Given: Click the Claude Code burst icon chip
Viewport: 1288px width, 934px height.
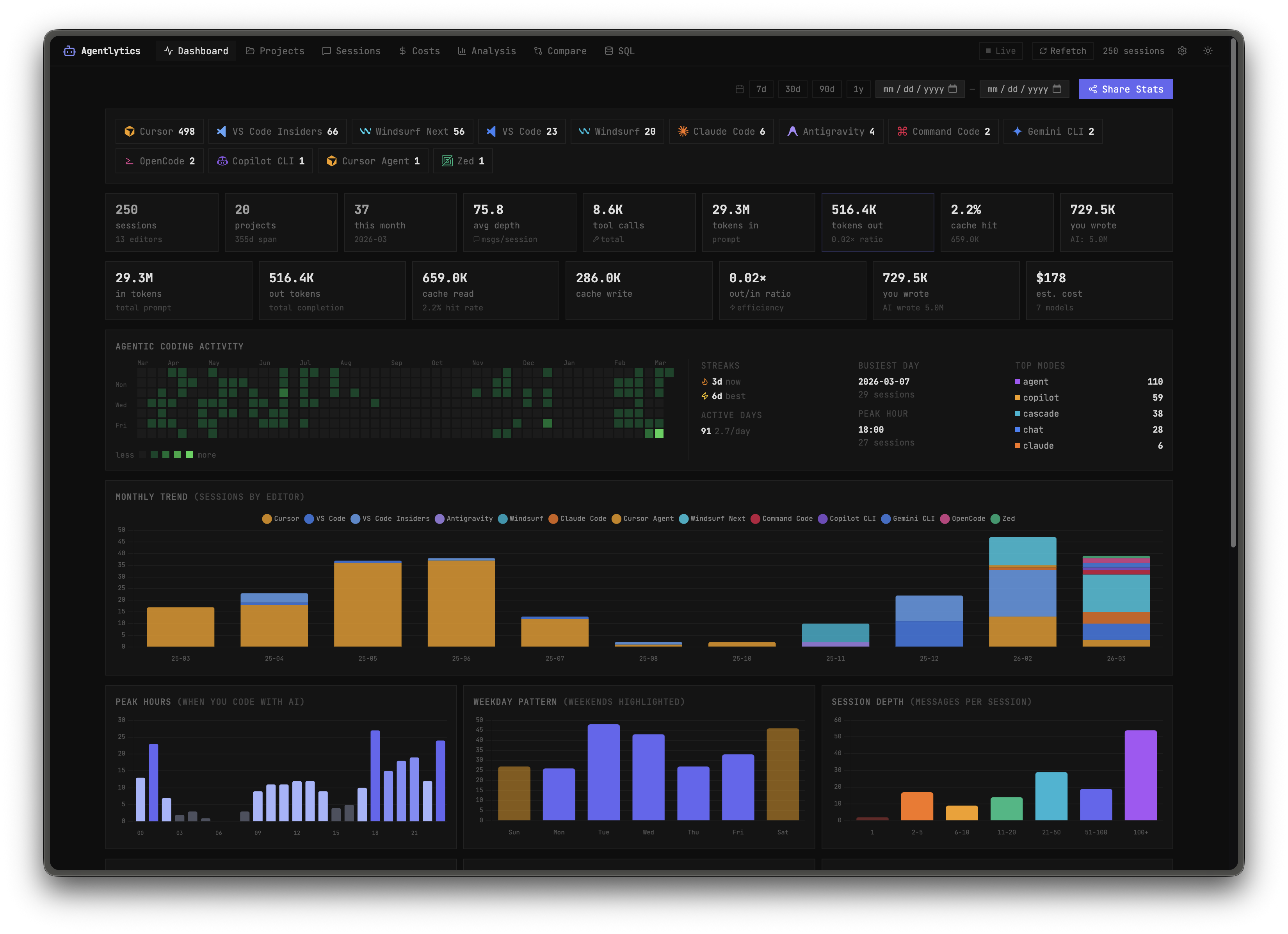Looking at the screenshot, I should [683, 131].
